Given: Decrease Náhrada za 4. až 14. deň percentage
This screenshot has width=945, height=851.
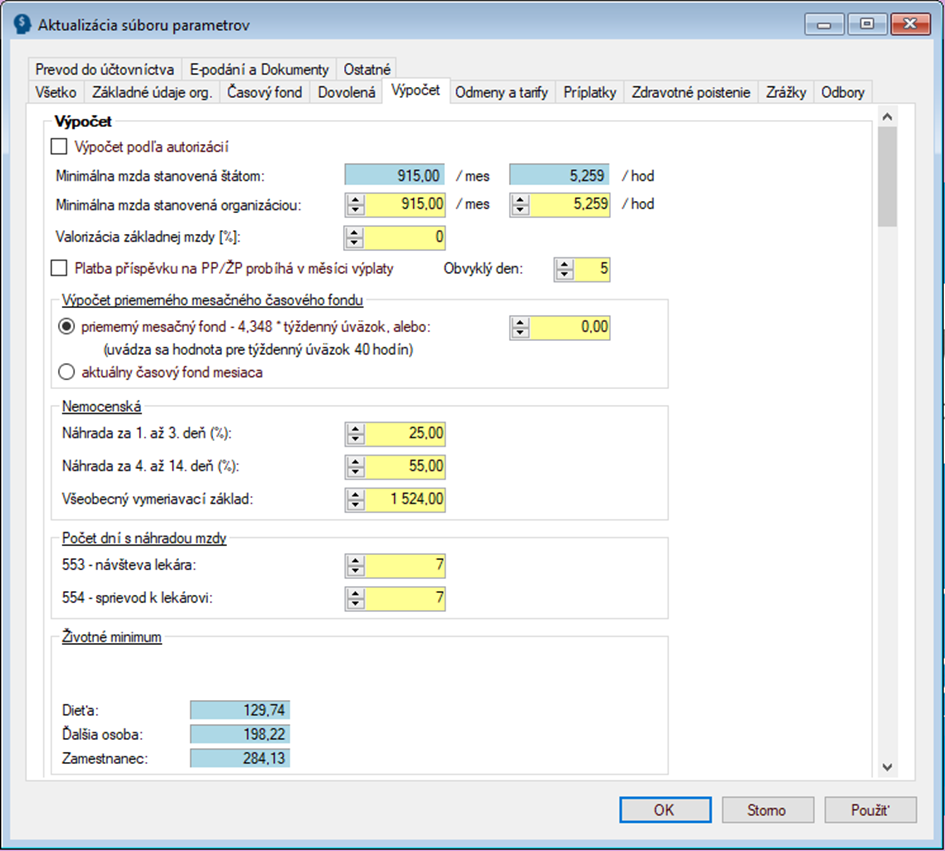Looking at the screenshot, I should pos(355,471).
